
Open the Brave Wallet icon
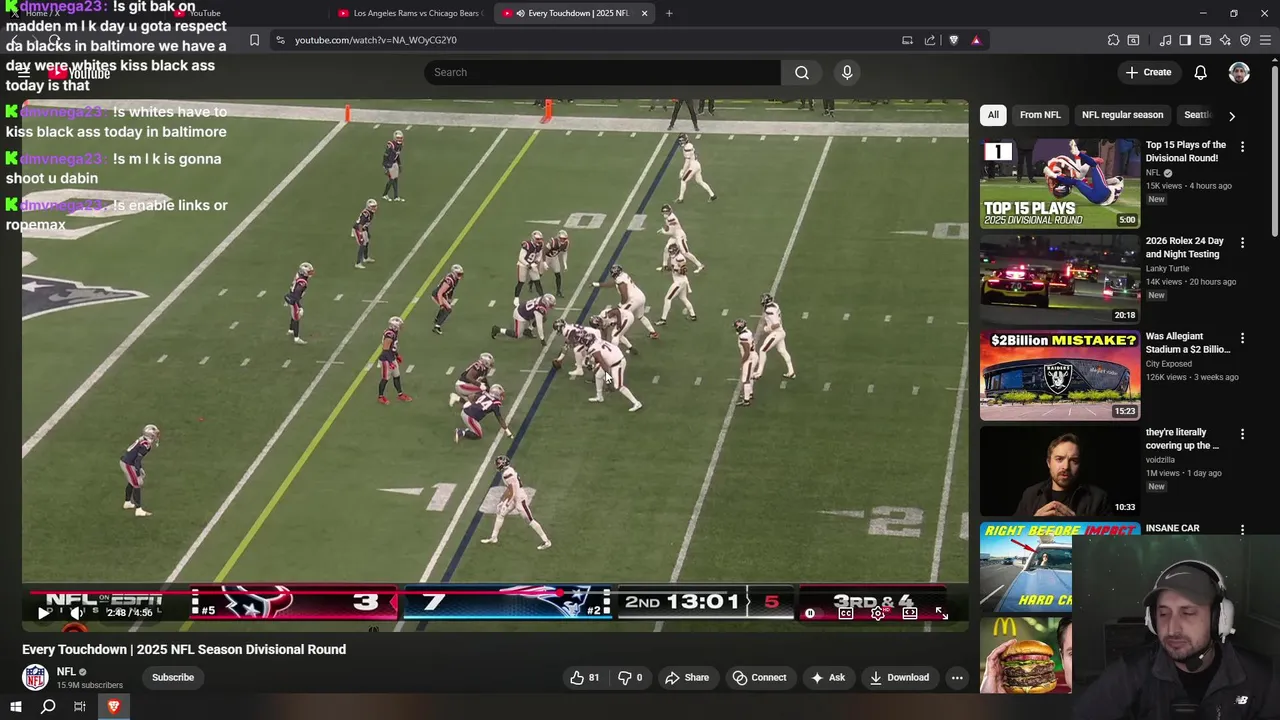[x=1205, y=40]
